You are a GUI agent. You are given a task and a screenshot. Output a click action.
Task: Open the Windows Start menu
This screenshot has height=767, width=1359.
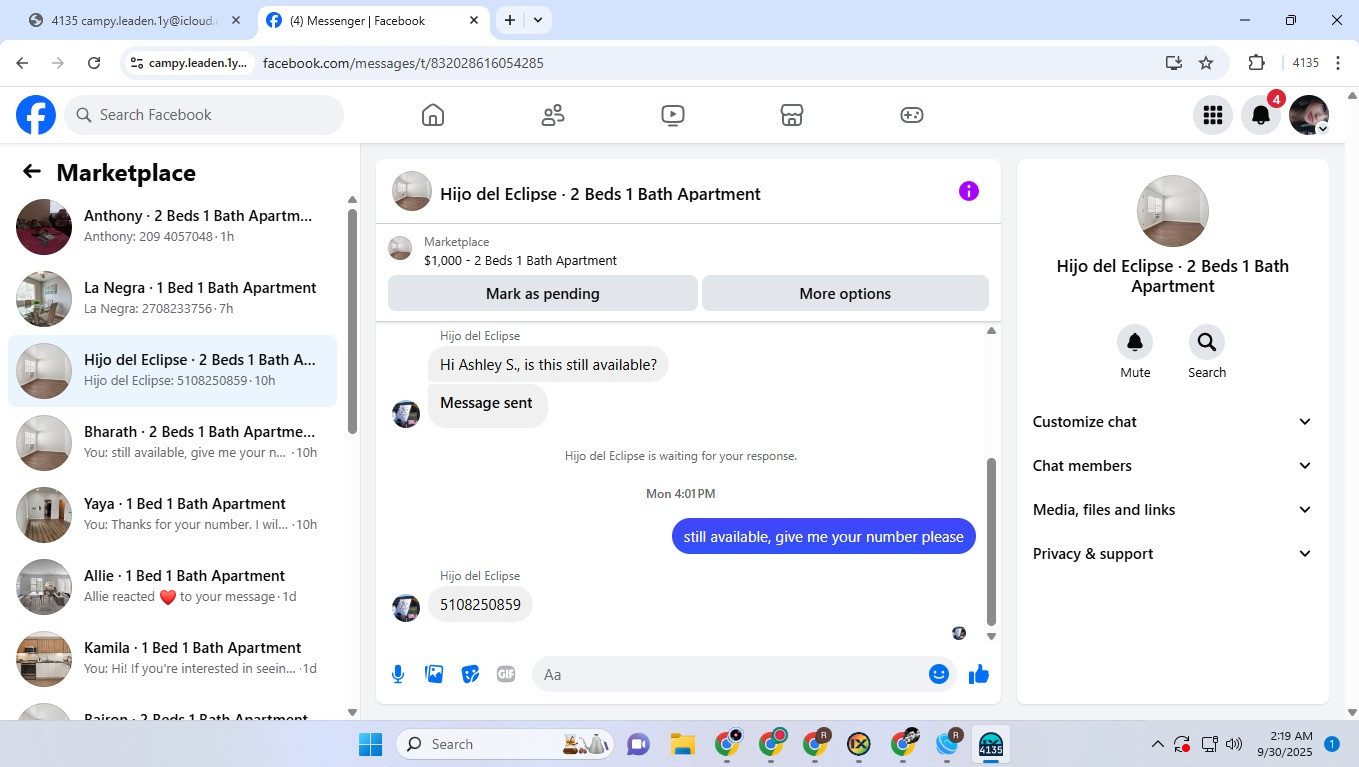point(371,744)
